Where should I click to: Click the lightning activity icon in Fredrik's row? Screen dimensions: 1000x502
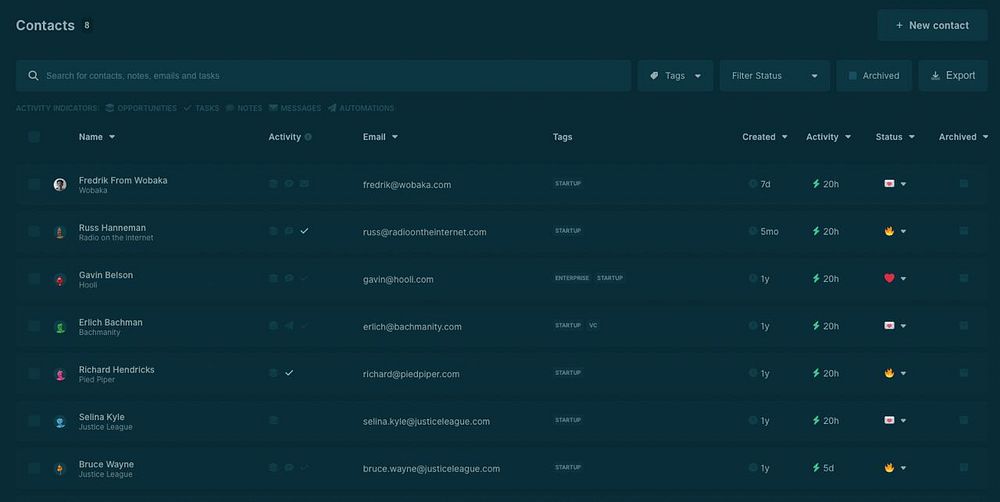(816, 184)
